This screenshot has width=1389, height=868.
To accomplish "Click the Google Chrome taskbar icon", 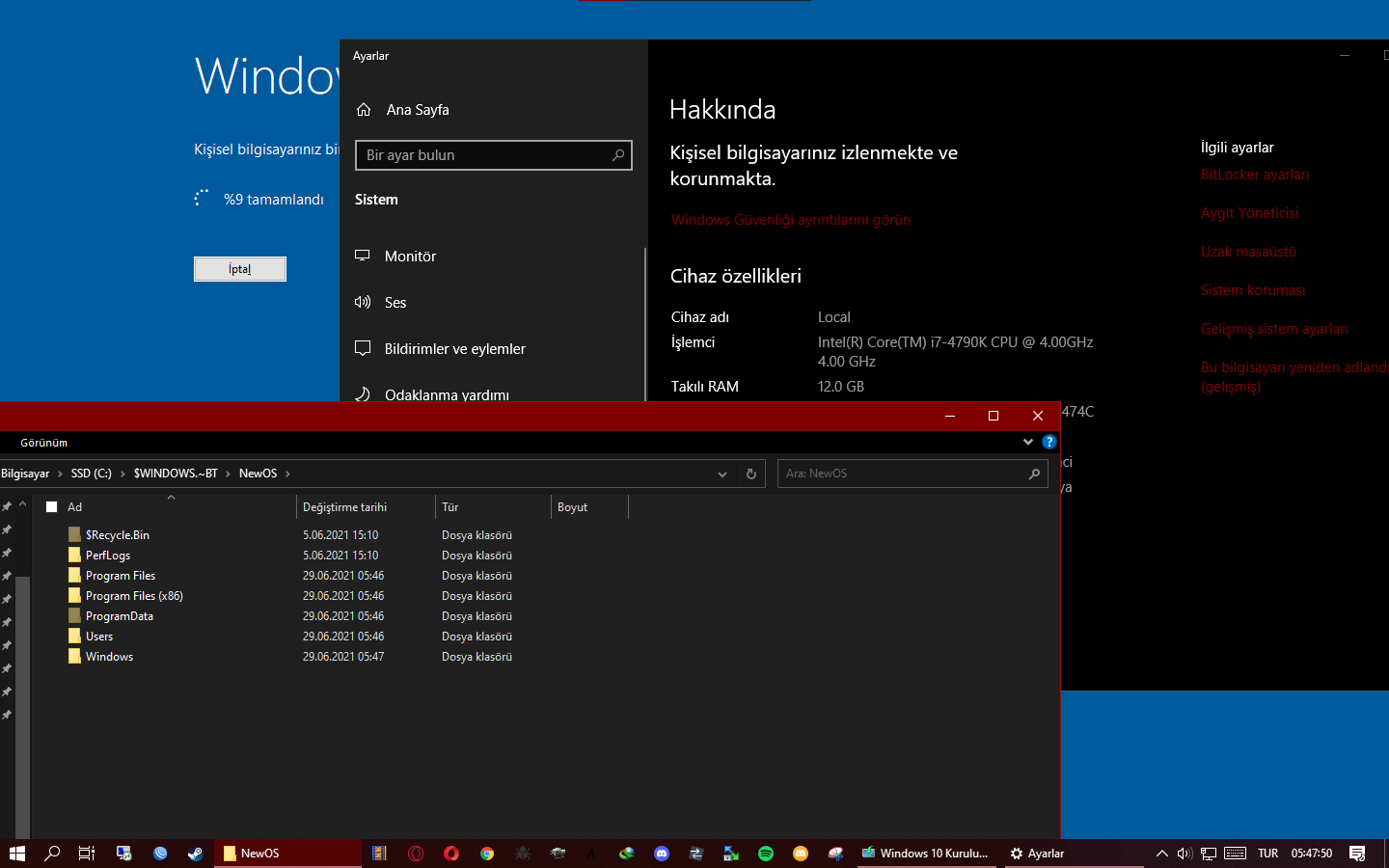I will (x=487, y=854).
